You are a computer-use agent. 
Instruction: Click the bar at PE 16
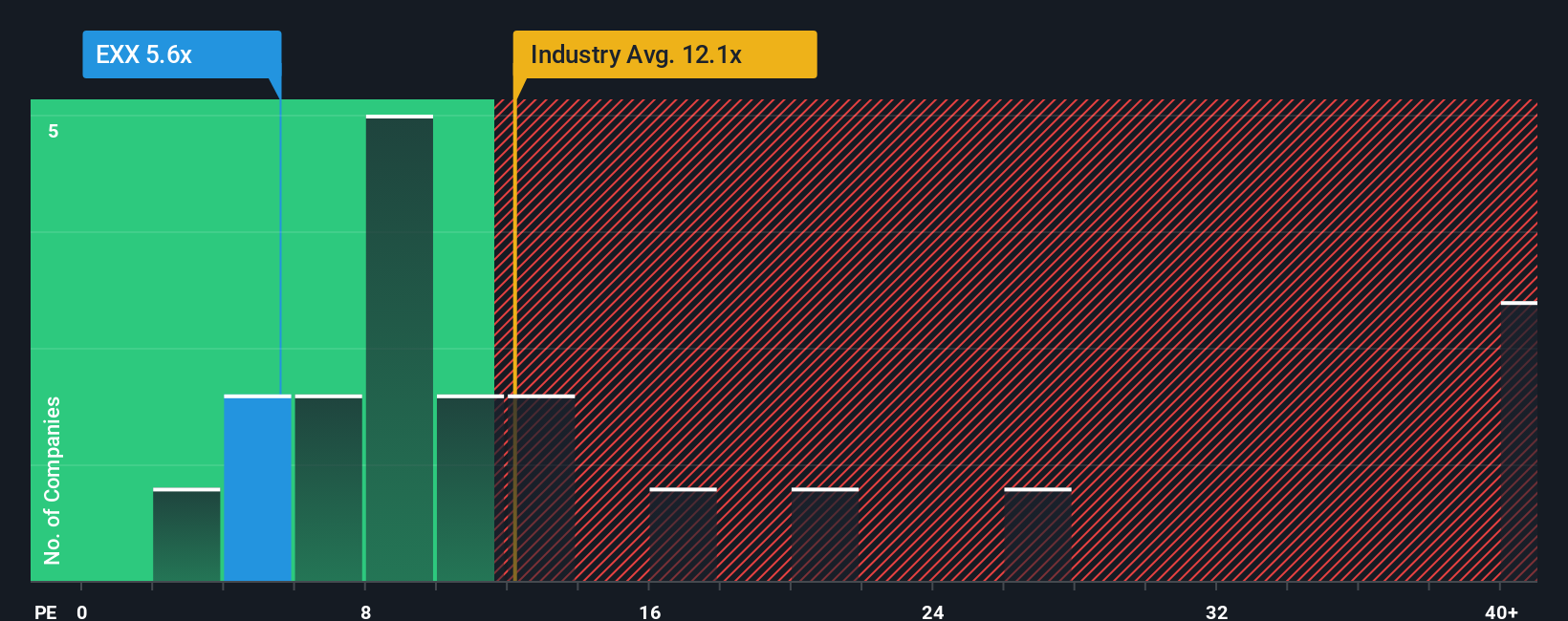[683, 534]
